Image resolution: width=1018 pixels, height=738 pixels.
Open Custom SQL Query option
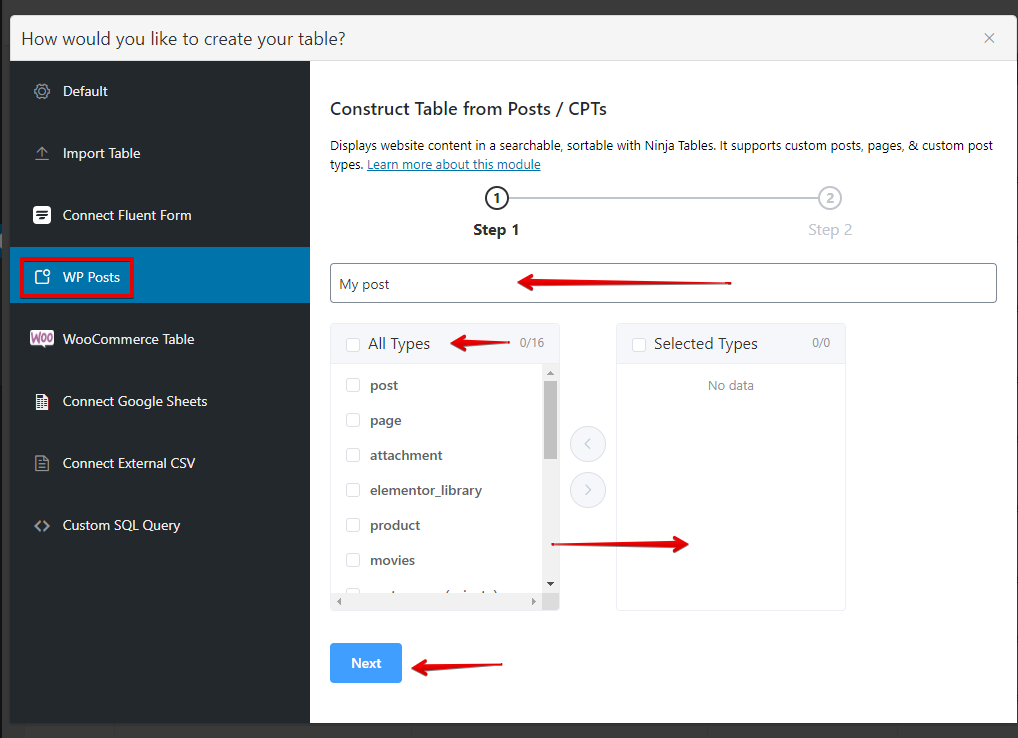tap(160, 525)
